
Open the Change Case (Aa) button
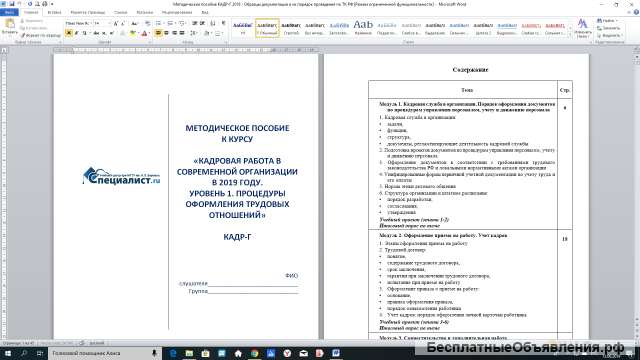[x=135, y=24]
